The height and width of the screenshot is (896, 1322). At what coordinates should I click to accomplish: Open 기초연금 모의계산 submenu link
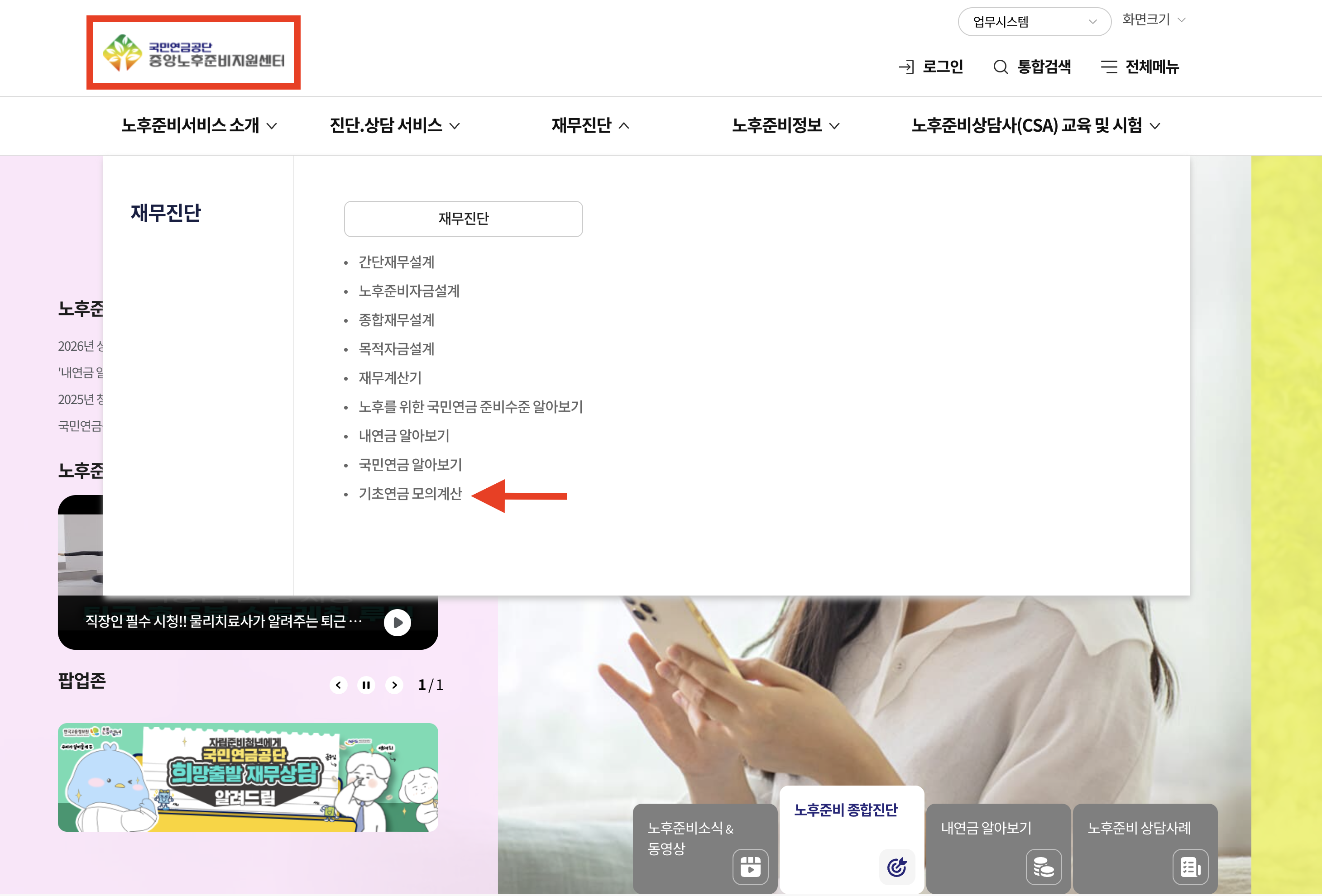point(410,494)
